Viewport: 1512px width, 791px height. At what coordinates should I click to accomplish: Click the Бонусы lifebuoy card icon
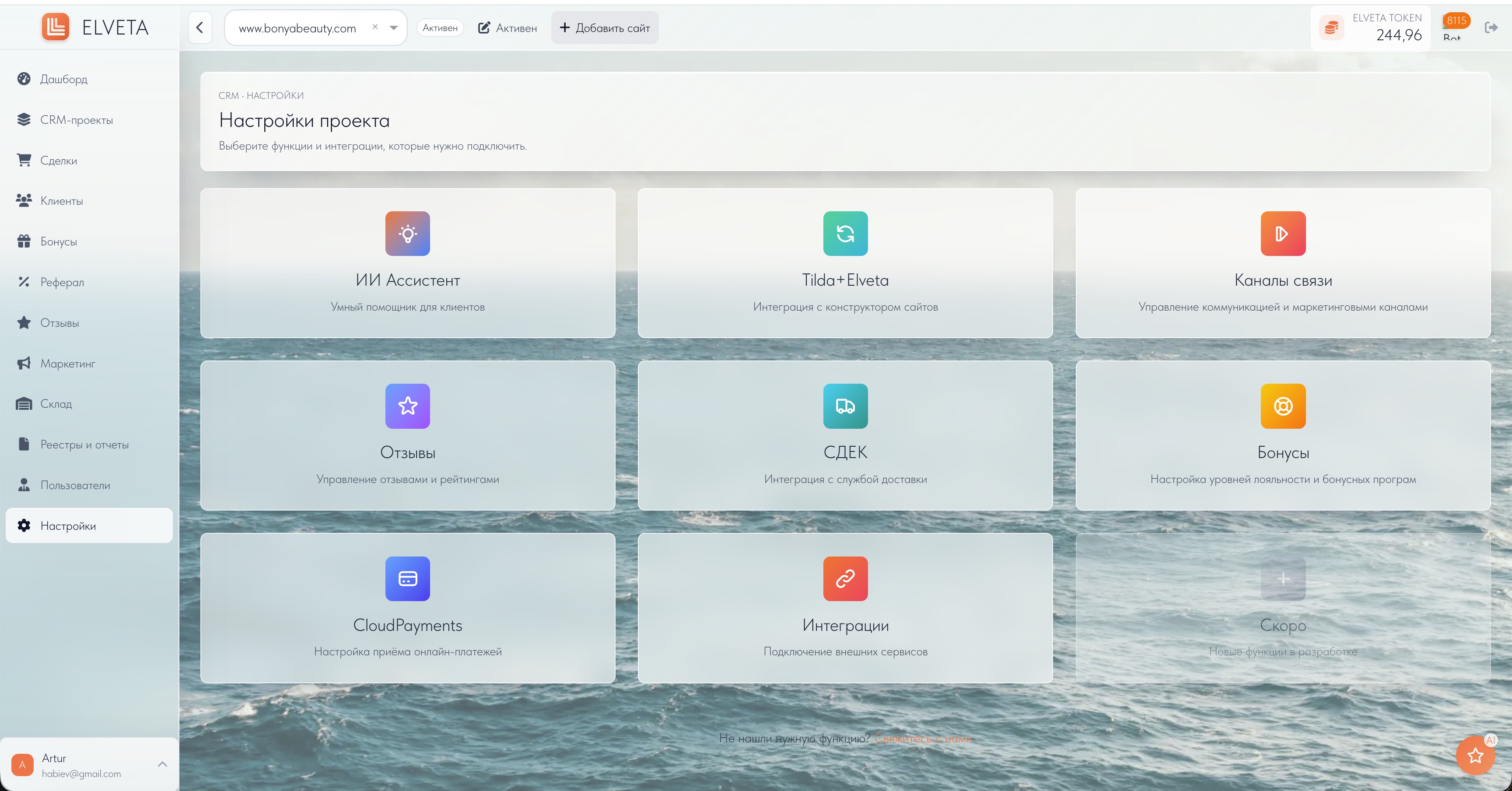click(x=1283, y=406)
